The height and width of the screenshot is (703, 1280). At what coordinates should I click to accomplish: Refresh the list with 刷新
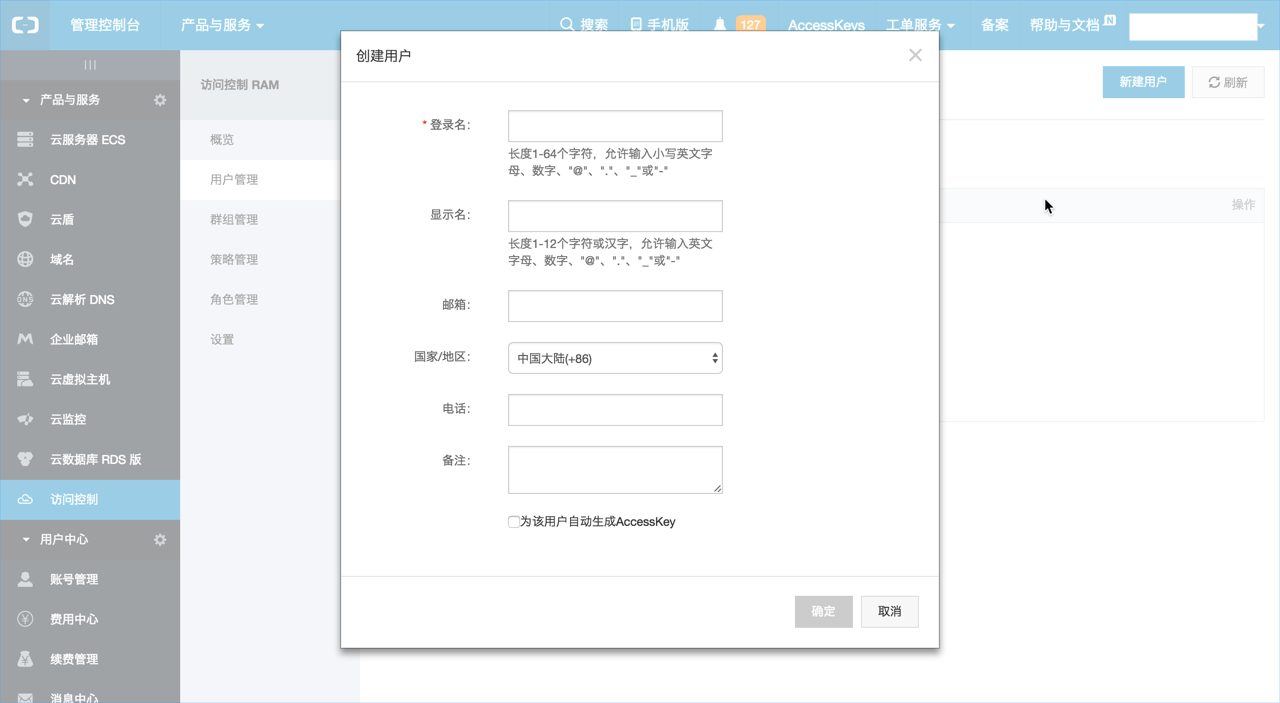pos(1228,82)
